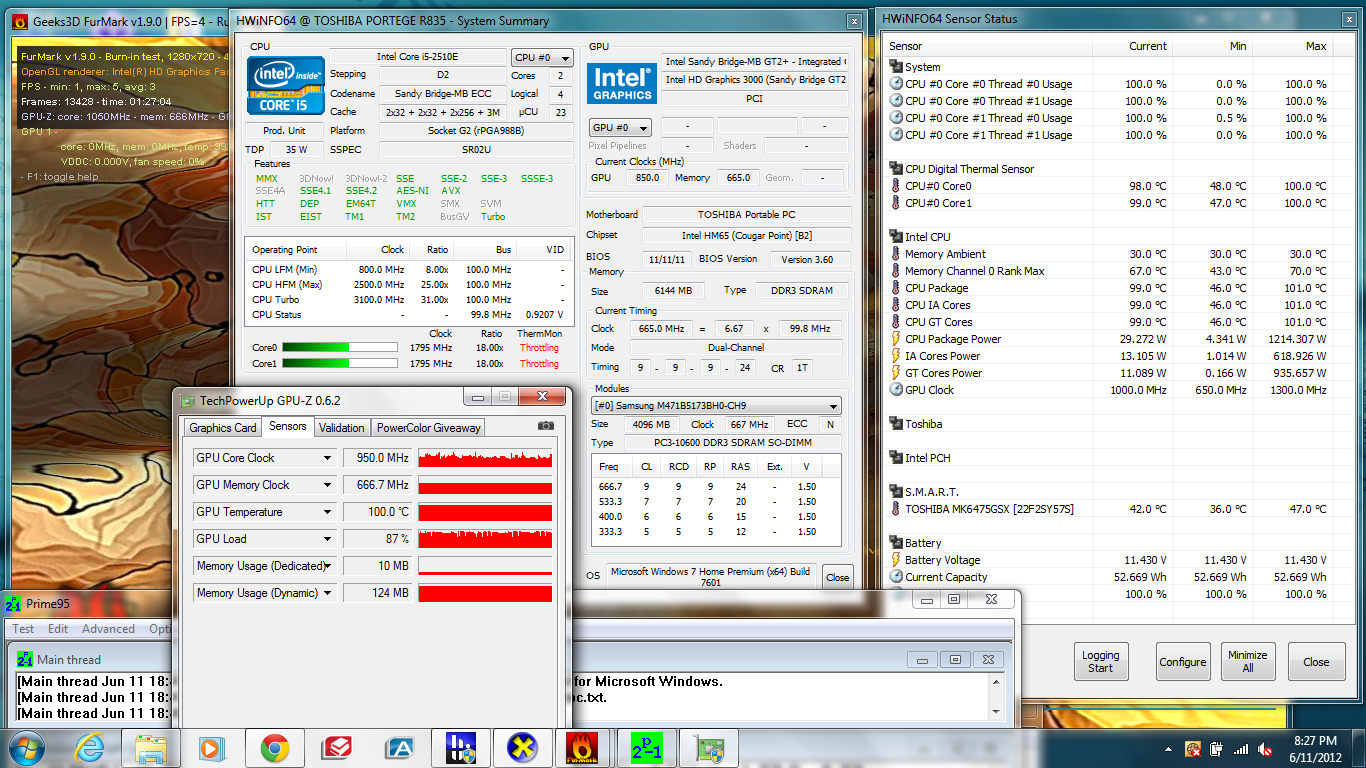The height and width of the screenshot is (768, 1366).
Task: Open GPU Core Clock sensor dropdown
Action: pyautogui.click(x=326, y=458)
